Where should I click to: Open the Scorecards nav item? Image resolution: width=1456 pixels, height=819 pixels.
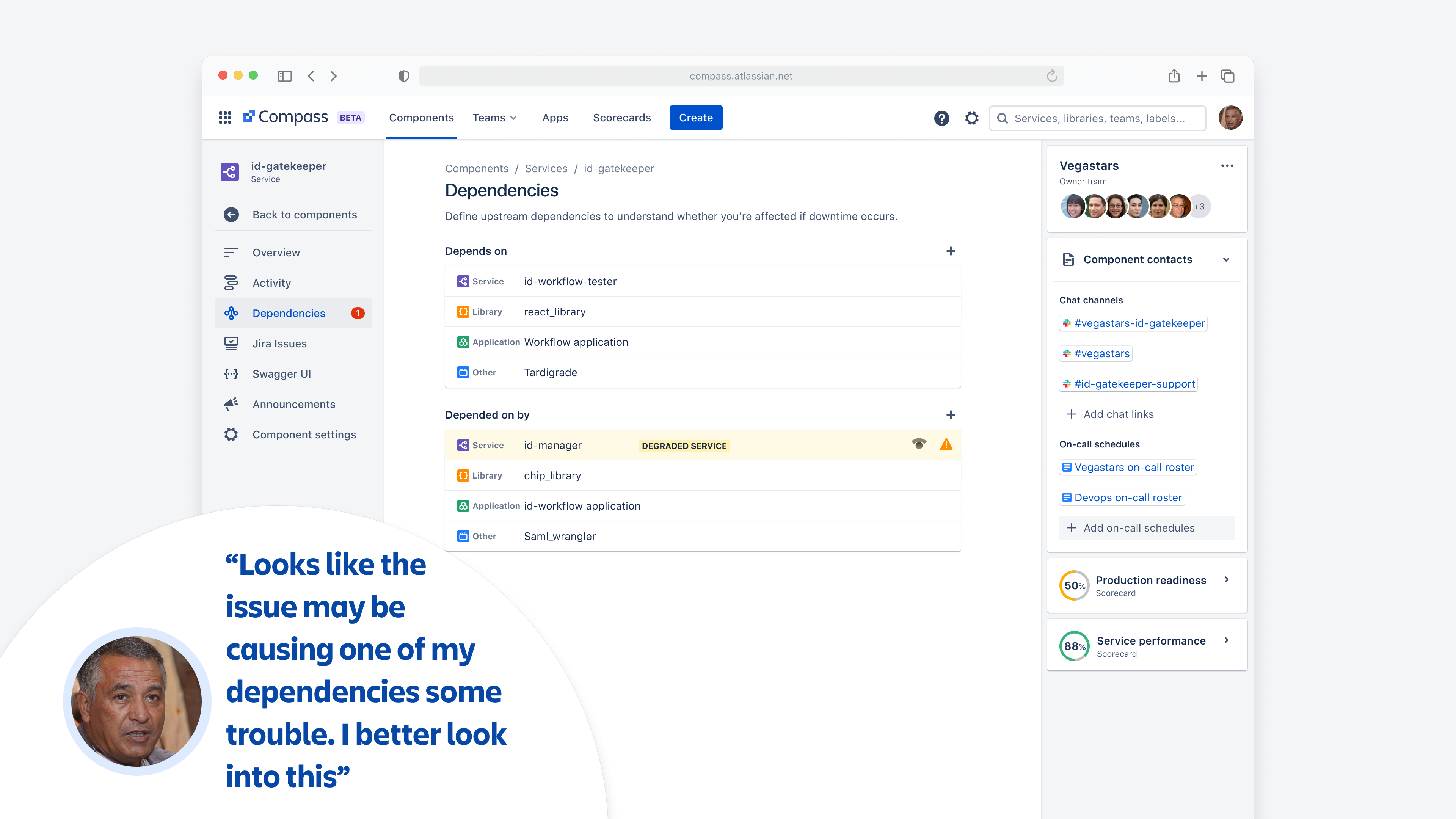point(622,118)
